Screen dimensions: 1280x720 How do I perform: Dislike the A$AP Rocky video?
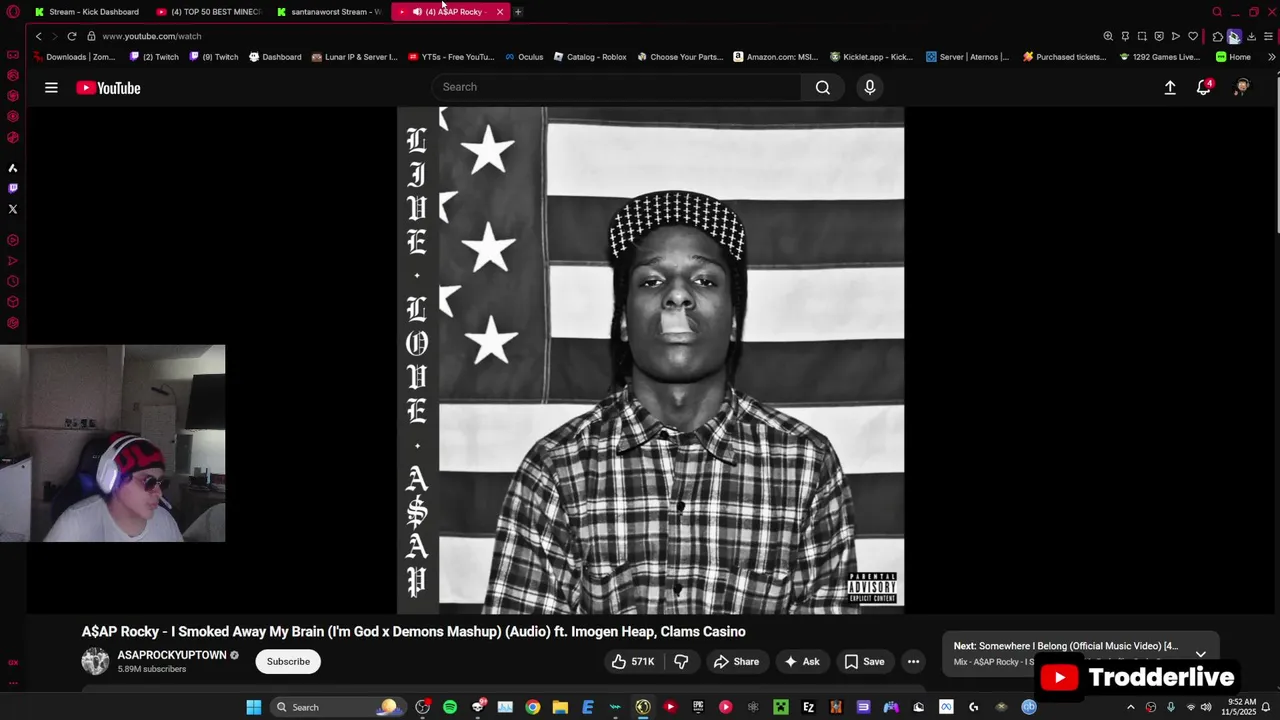[x=681, y=661]
